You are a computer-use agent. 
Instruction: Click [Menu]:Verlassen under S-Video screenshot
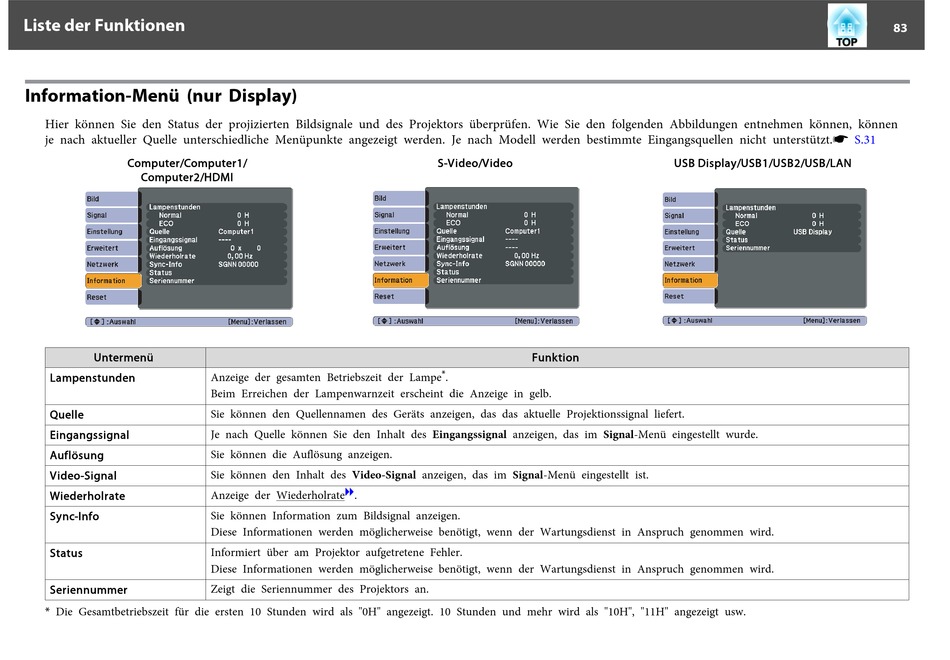coord(543,321)
